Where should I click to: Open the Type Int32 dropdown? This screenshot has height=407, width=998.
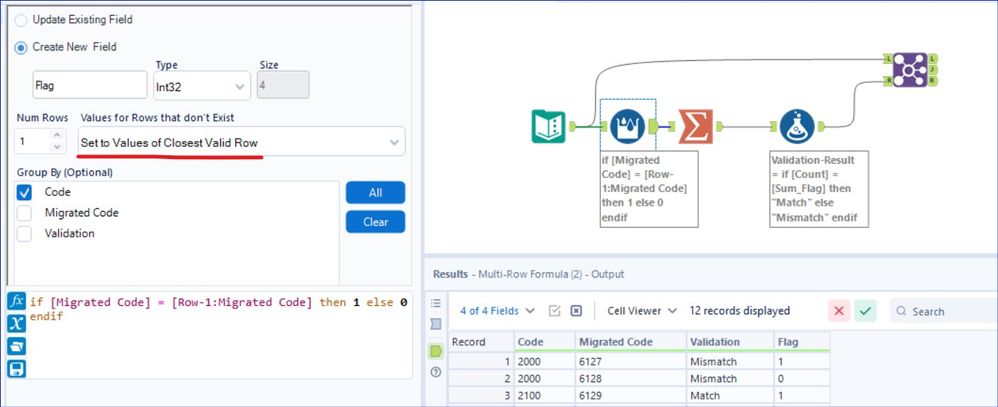point(202,86)
